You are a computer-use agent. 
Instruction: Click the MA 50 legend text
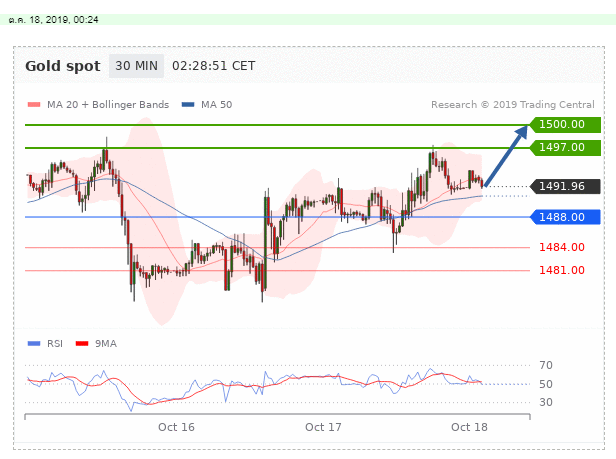pos(216,105)
